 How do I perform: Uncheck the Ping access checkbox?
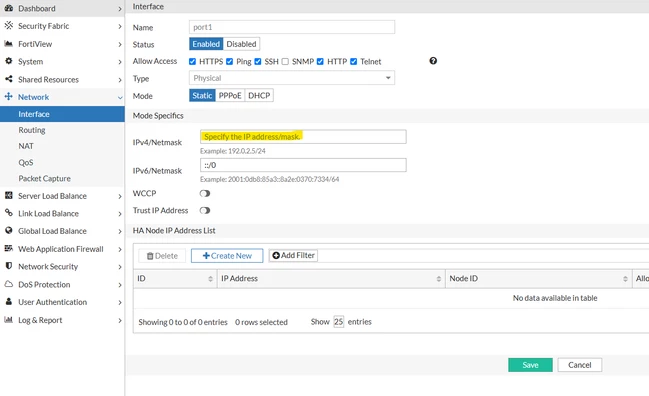229,62
